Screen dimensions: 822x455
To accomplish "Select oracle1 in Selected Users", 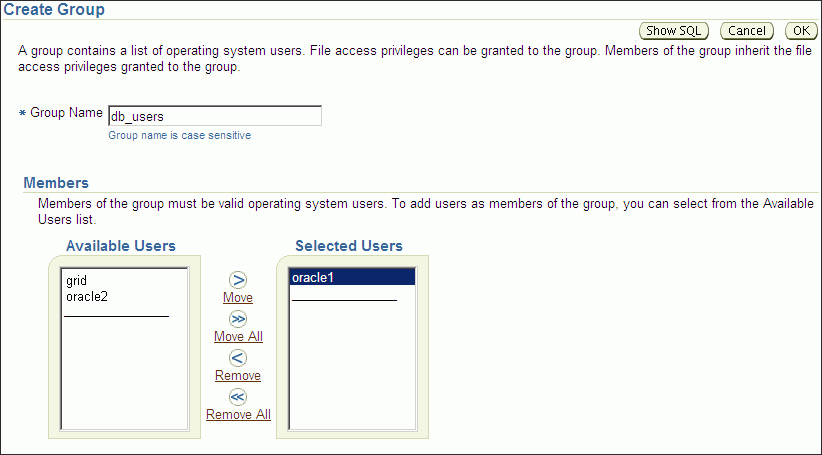I will point(313,278).
